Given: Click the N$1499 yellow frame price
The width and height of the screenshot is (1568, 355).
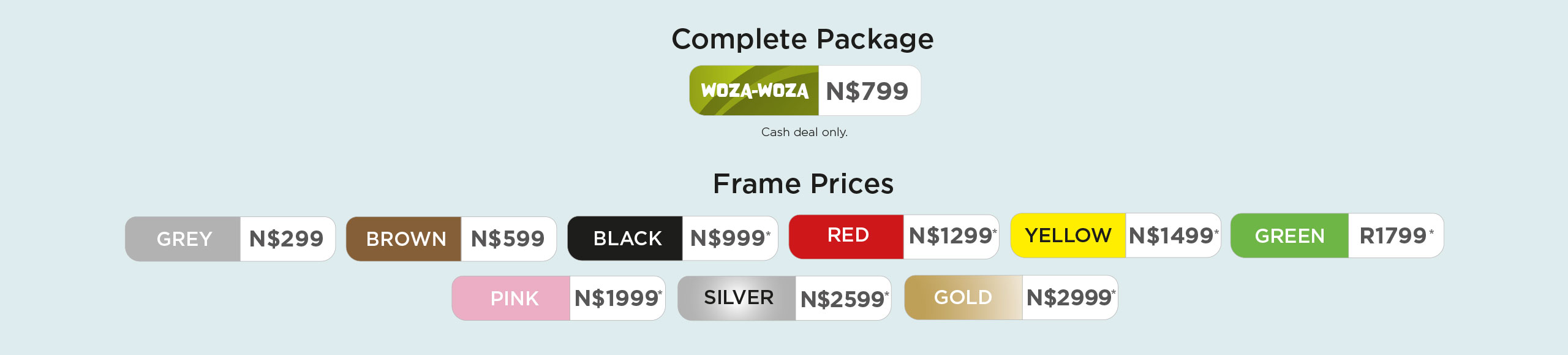Looking at the screenshot, I should point(1174,235).
